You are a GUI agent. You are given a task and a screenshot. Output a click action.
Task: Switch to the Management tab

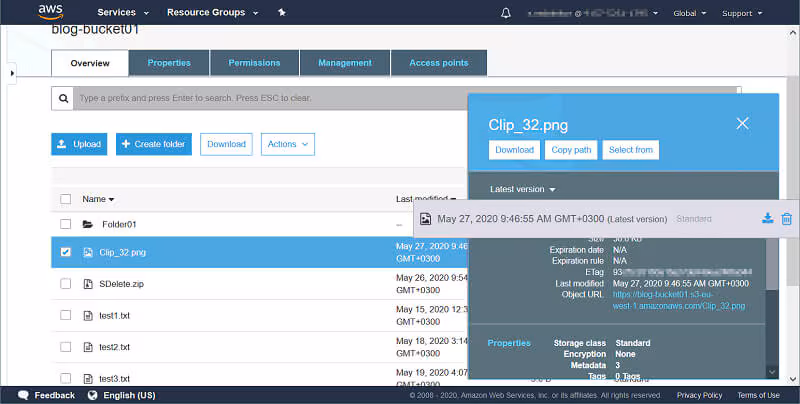(345, 63)
